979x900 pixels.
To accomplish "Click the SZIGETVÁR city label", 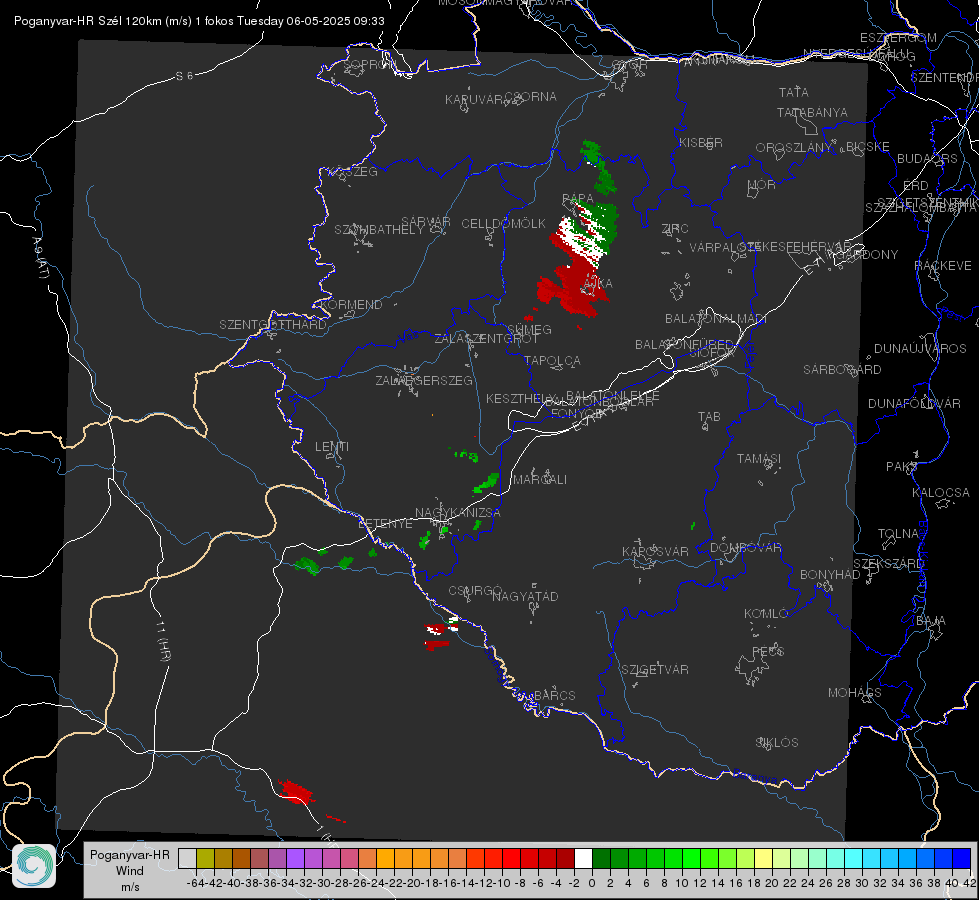I will pos(655,670).
